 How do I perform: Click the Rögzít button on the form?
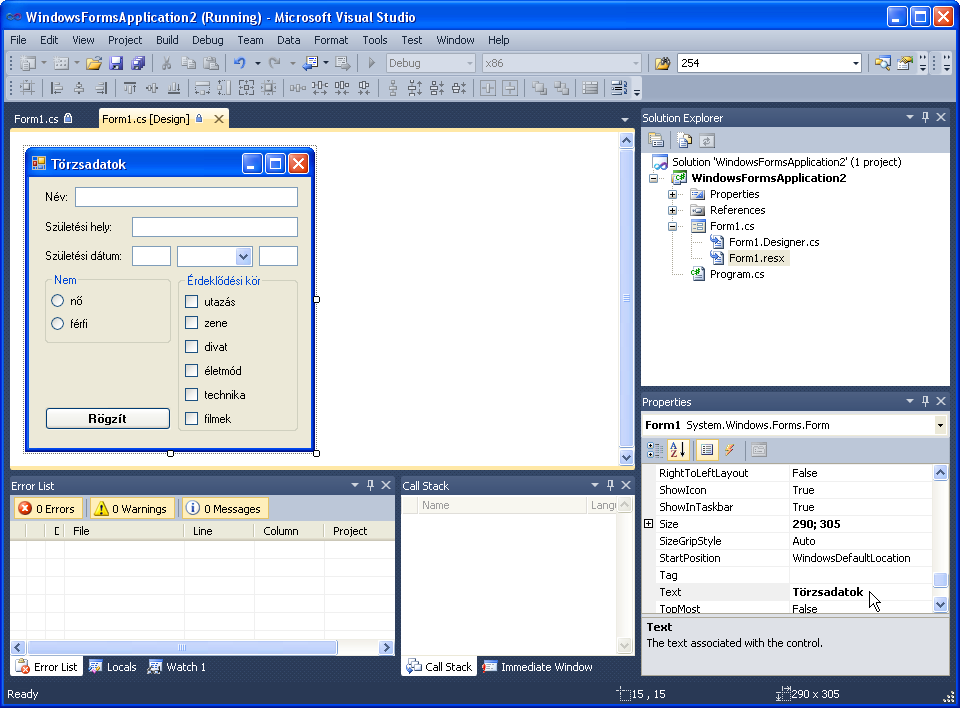(x=108, y=418)
